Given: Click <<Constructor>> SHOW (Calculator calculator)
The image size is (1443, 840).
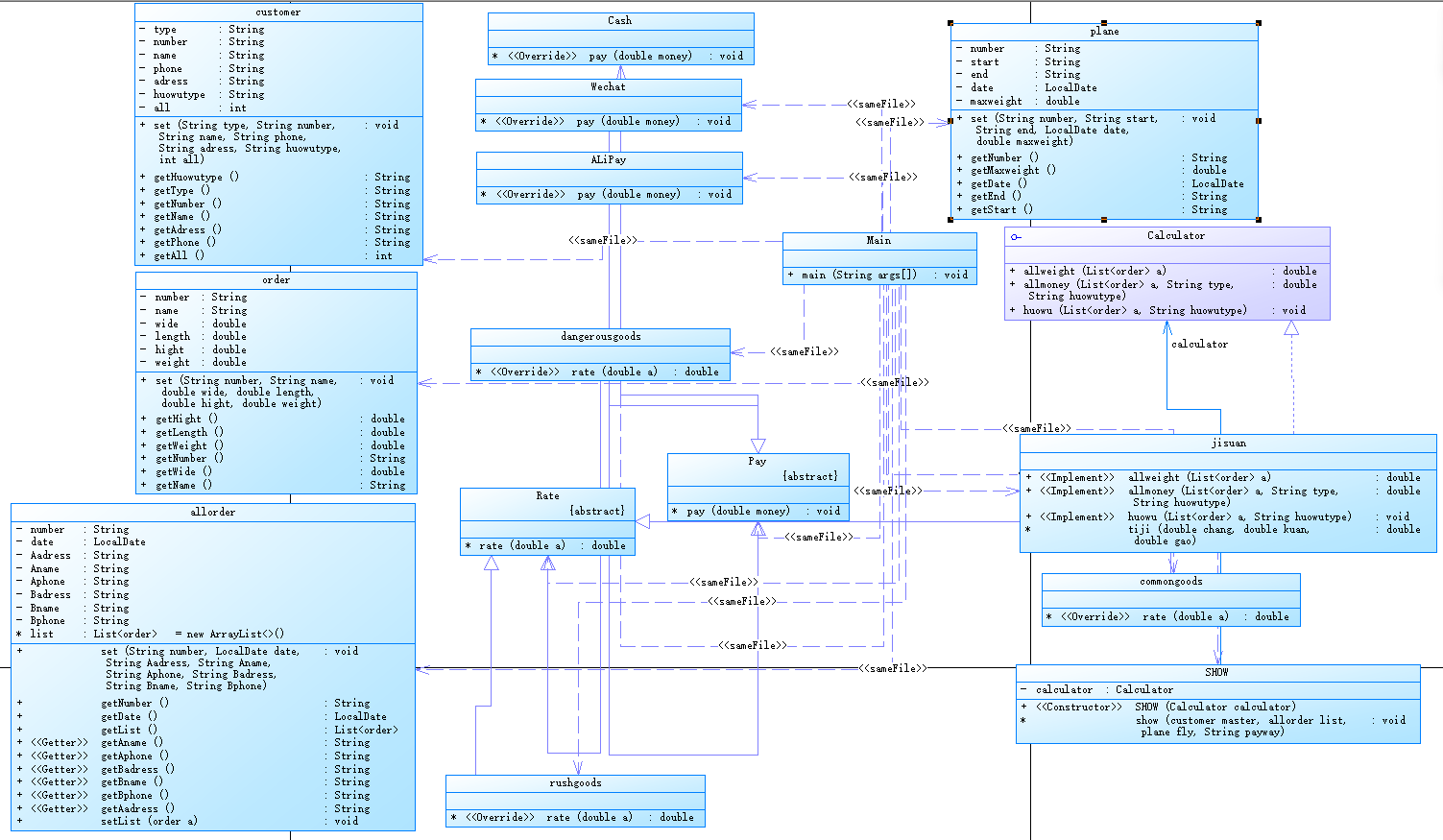Looking at the screenshot, I should pyautogui.click(x=1159, y=707).
